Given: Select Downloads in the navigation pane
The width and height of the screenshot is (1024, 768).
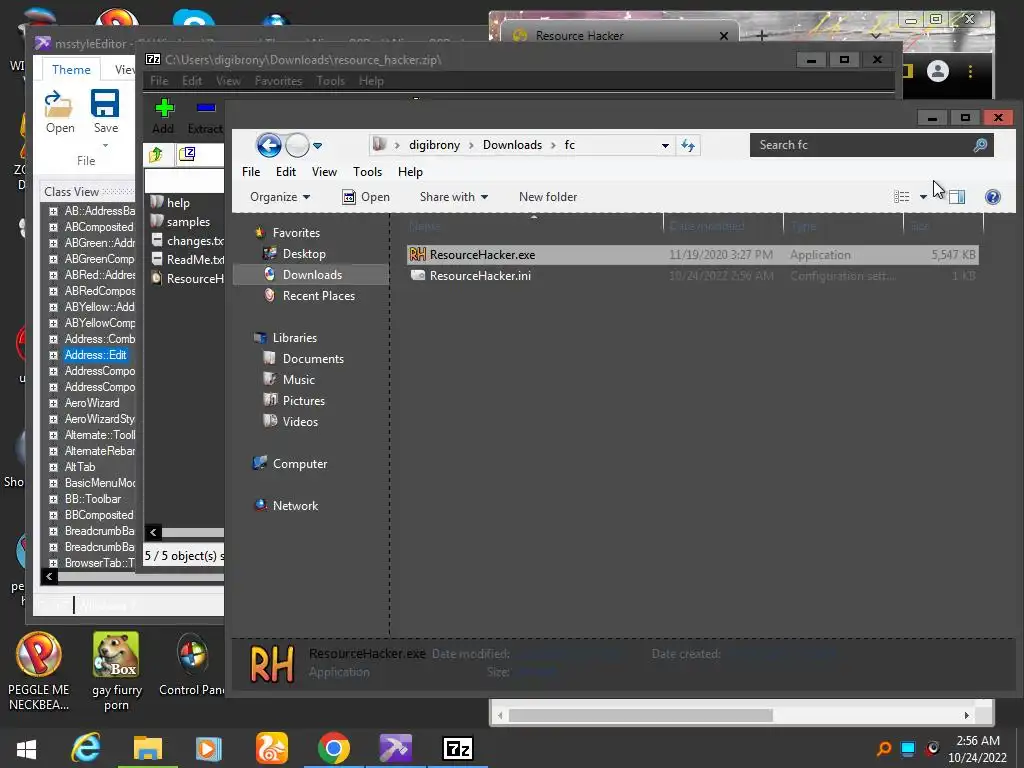Looking at the screenshot, I should coord(312,274).
